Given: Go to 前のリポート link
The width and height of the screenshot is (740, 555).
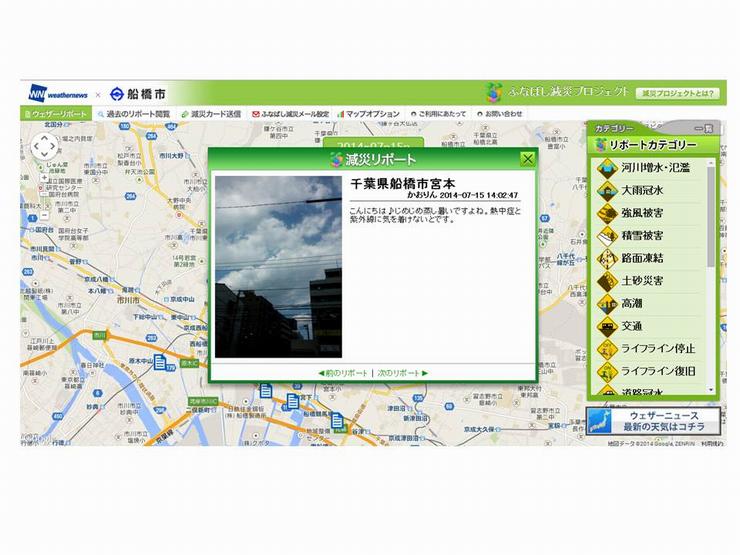Looking at the screenshot, I should click(x=343, y=373).
